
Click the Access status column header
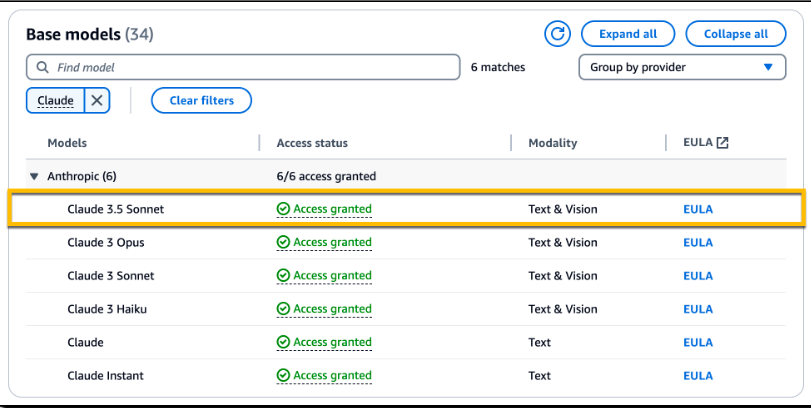(312, 143)
